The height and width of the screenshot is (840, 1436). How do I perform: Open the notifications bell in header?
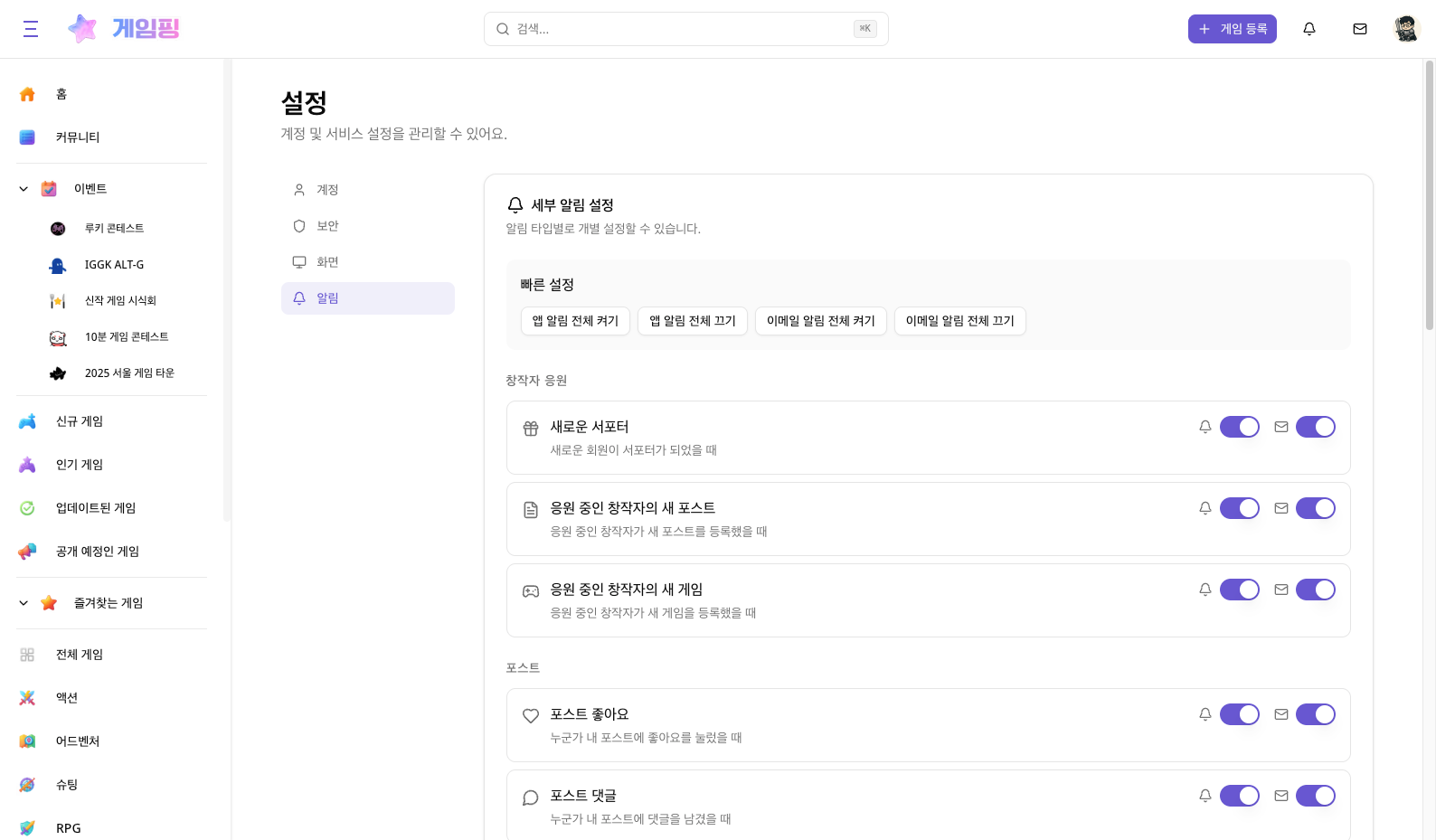[1309, 29]
